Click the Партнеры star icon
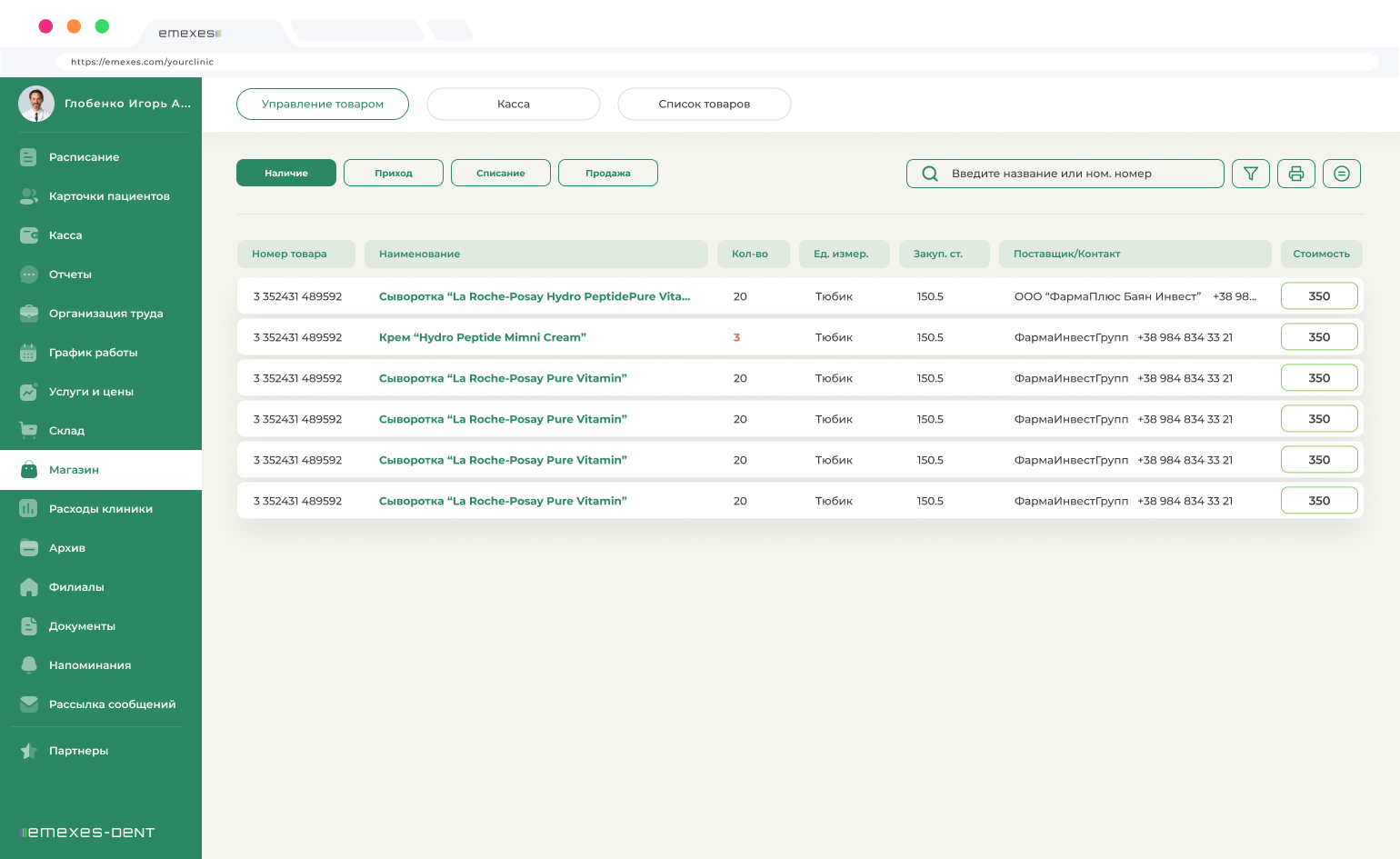This screenshot has height=859, width=1400. point(28,751)
